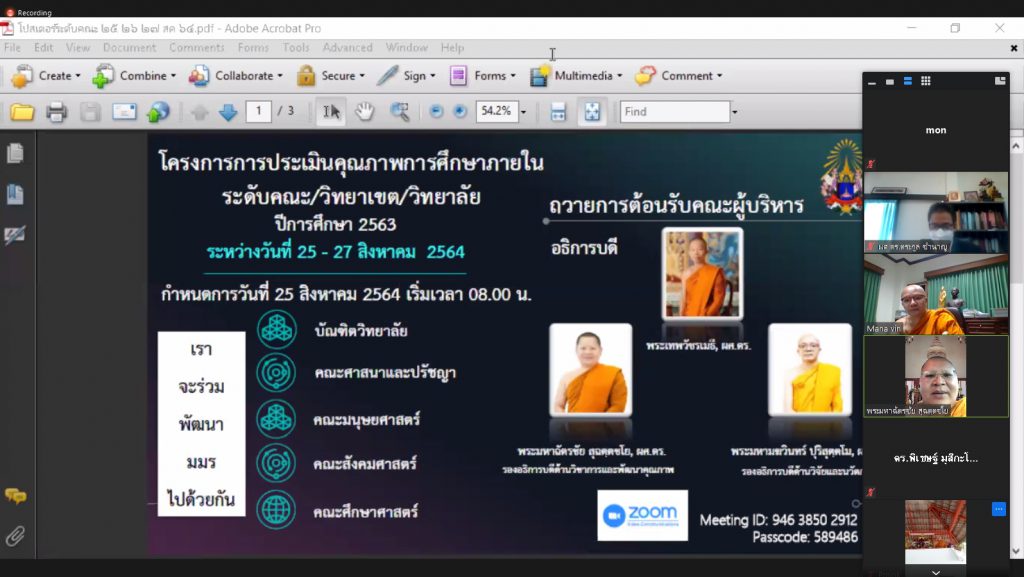The image size is (1024, 577).
Task: Go to next page with the down arrow
Action: (x=227, y=112)
